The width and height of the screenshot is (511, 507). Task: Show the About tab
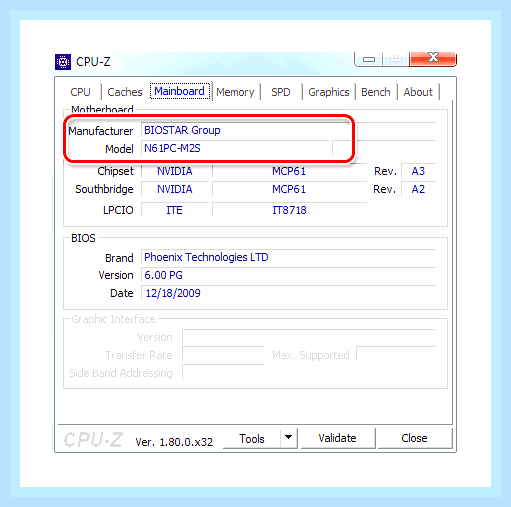[x=418, y=92]
